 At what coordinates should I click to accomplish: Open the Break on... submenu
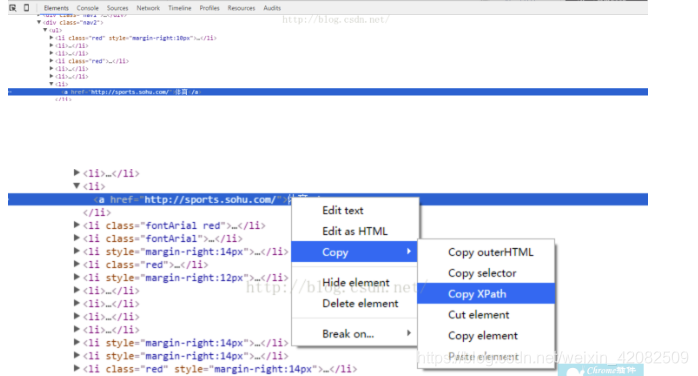click(354, 334)
